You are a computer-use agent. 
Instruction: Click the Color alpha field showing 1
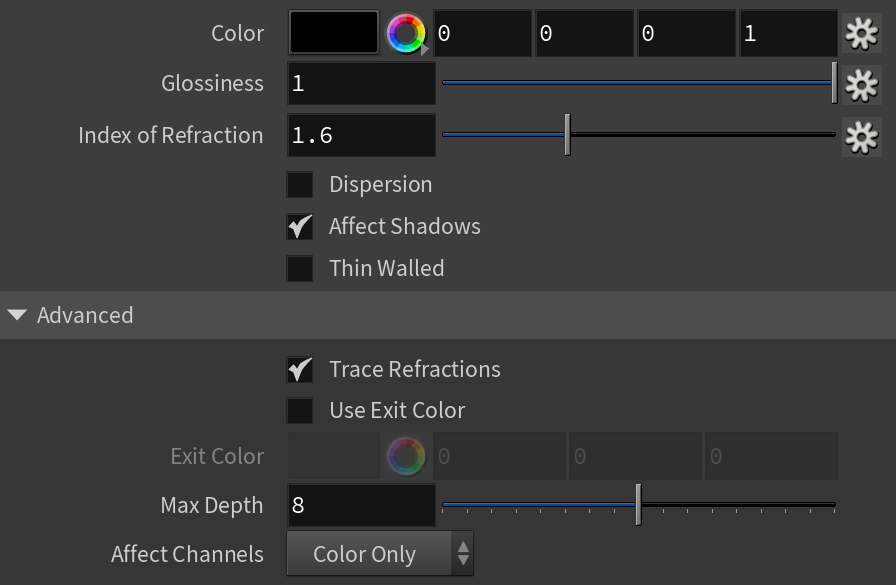pos(789,33)
